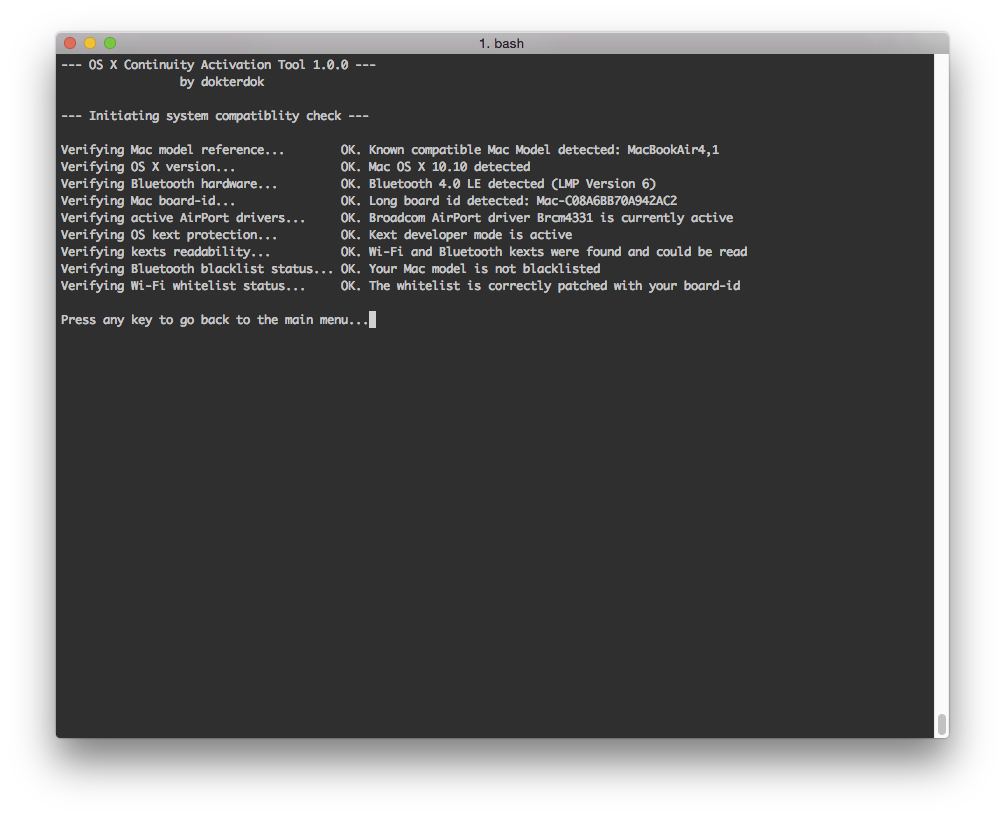Screen dimensions: 1005x818
Task: Click 'Verifying Wi-Fi whitelist status...' text
Action: pyautogui.click(x=183, y=286)
